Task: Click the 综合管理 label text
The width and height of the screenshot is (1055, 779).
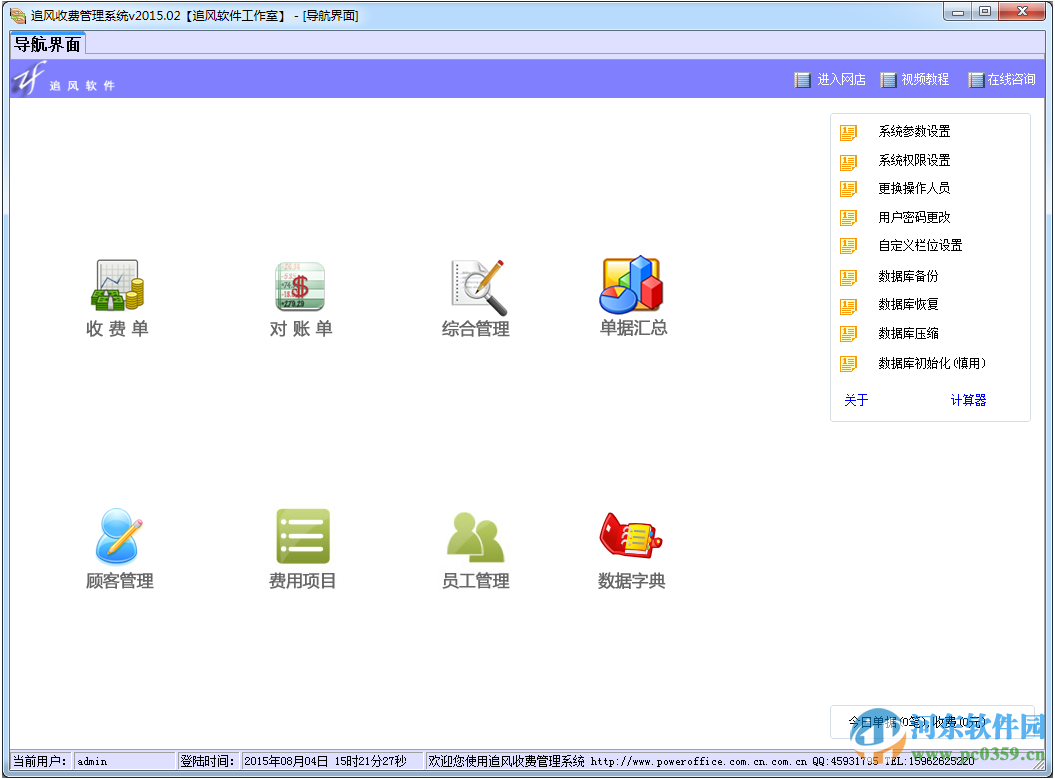Action: pyautogui.click(x=476, y=329)
